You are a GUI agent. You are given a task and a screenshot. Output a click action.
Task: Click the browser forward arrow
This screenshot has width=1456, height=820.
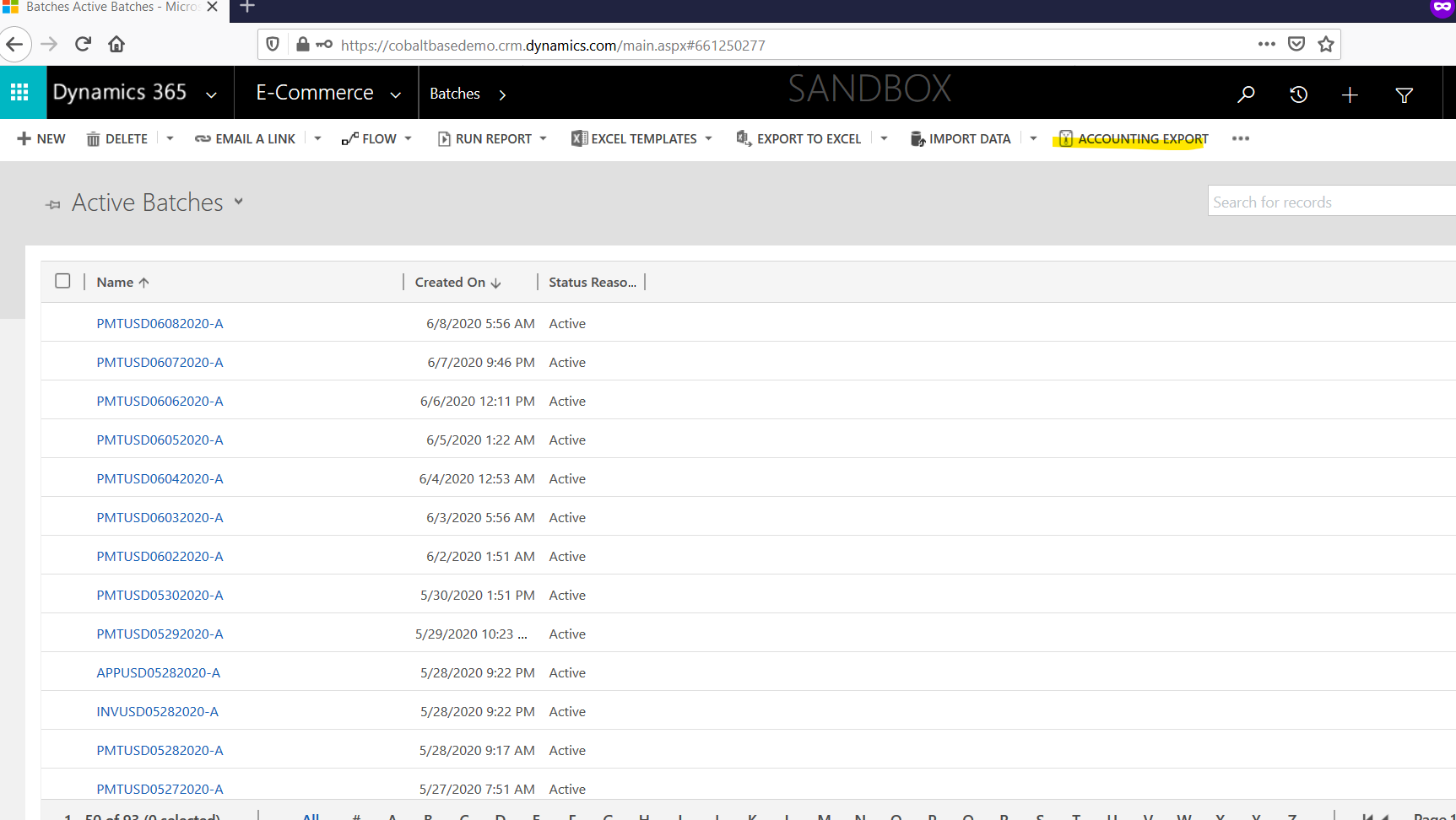coord(49,44)
